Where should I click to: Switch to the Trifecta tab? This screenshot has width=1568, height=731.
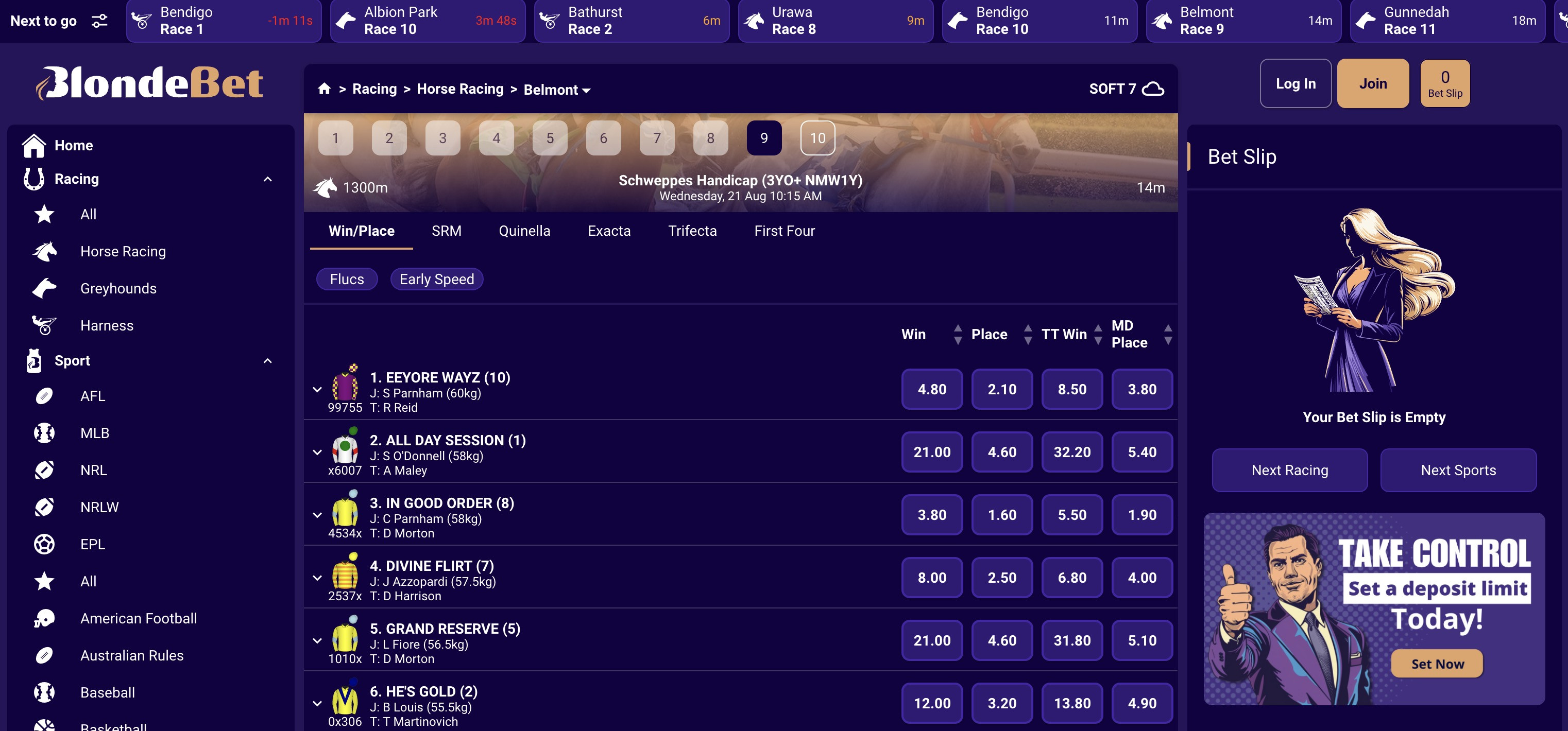click(692, 231)
